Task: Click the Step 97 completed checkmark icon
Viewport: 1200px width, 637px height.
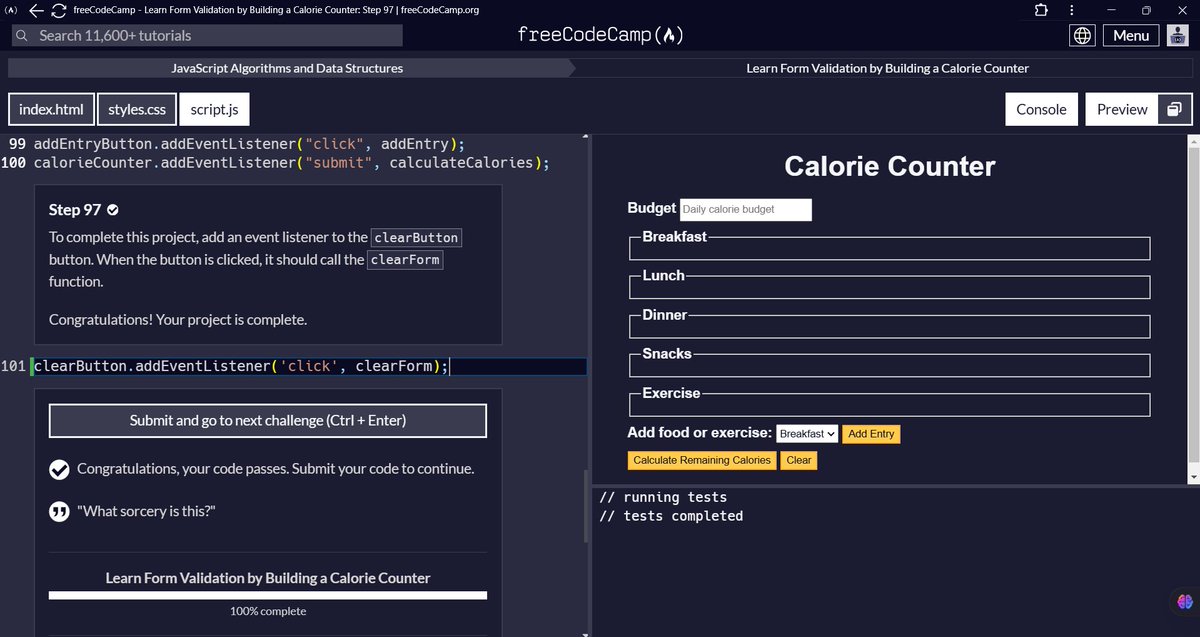Action: [x=113, y=210]
